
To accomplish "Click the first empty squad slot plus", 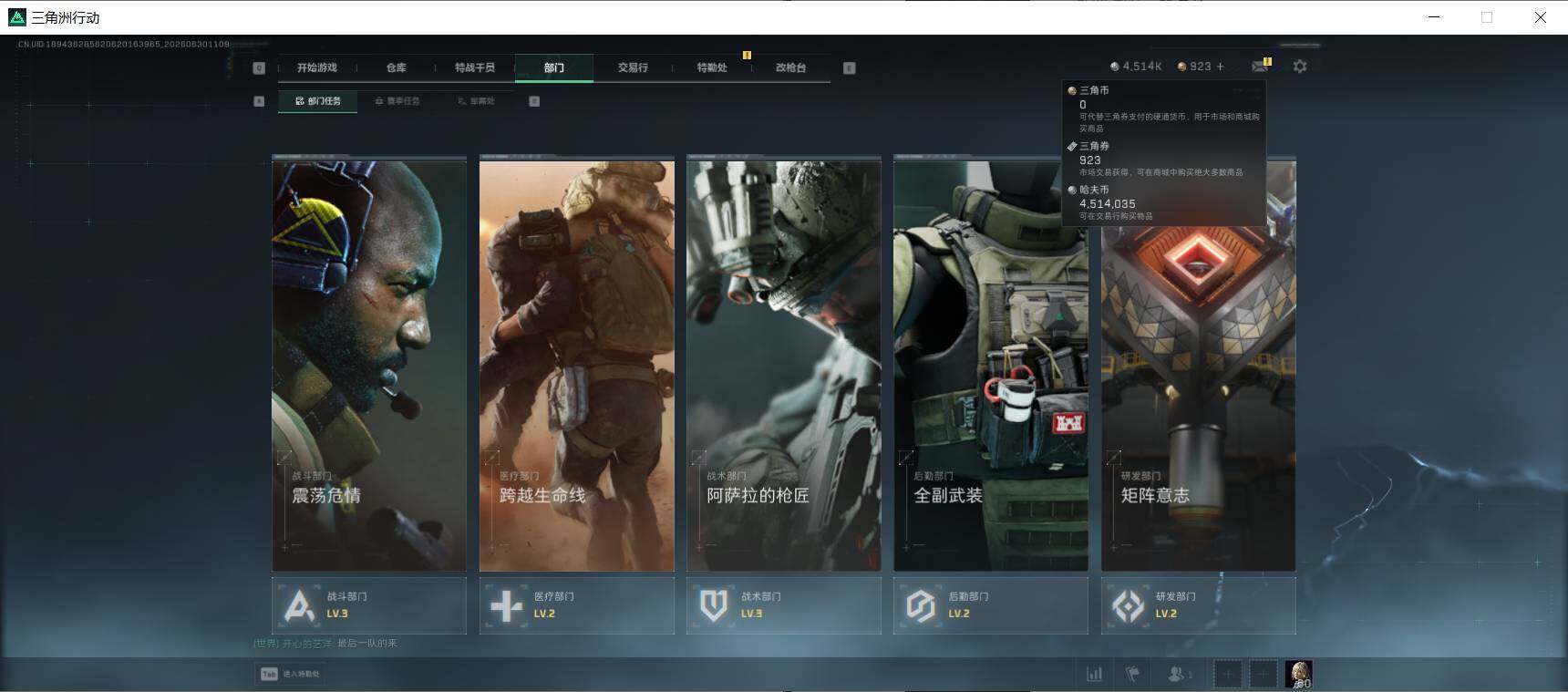I will pos(1228,674).
